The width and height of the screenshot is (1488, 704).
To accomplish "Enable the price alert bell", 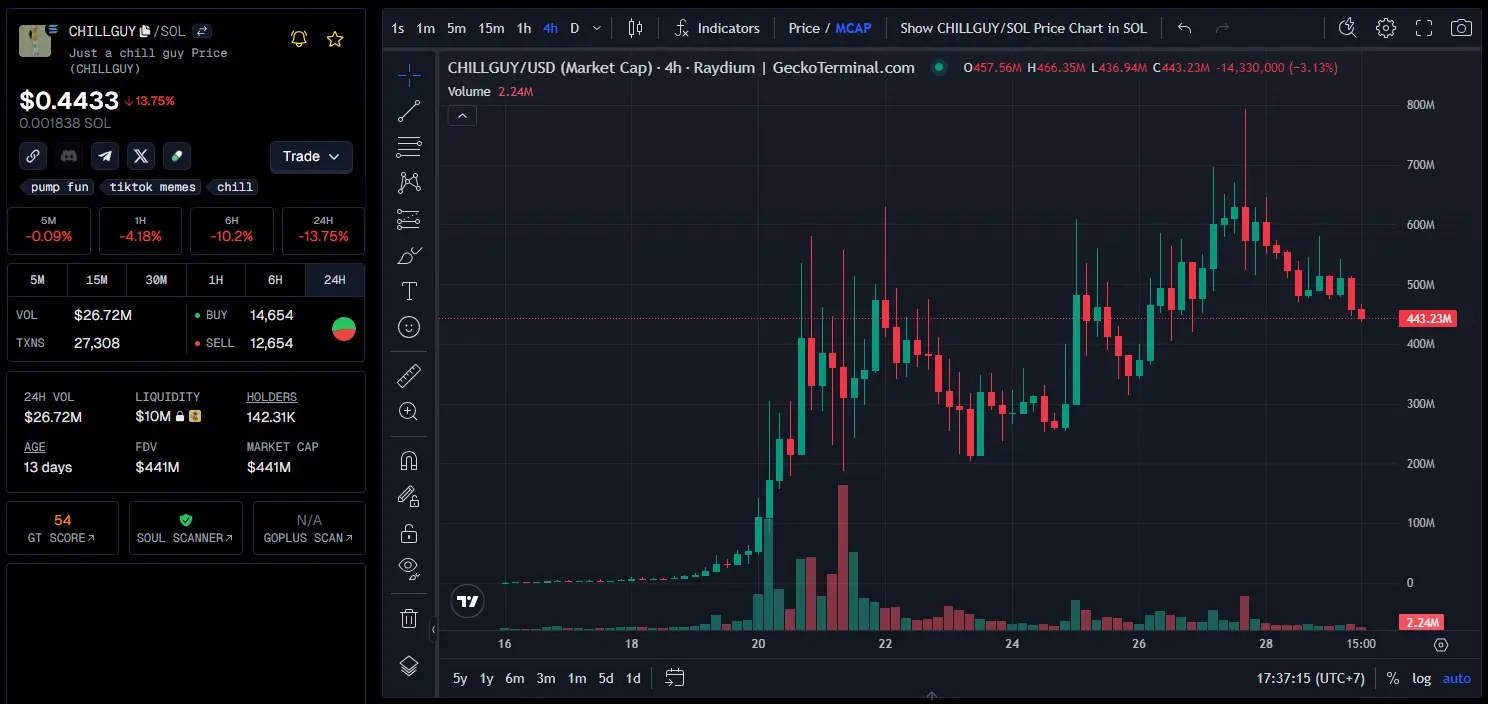I will (x=299, y=39).
